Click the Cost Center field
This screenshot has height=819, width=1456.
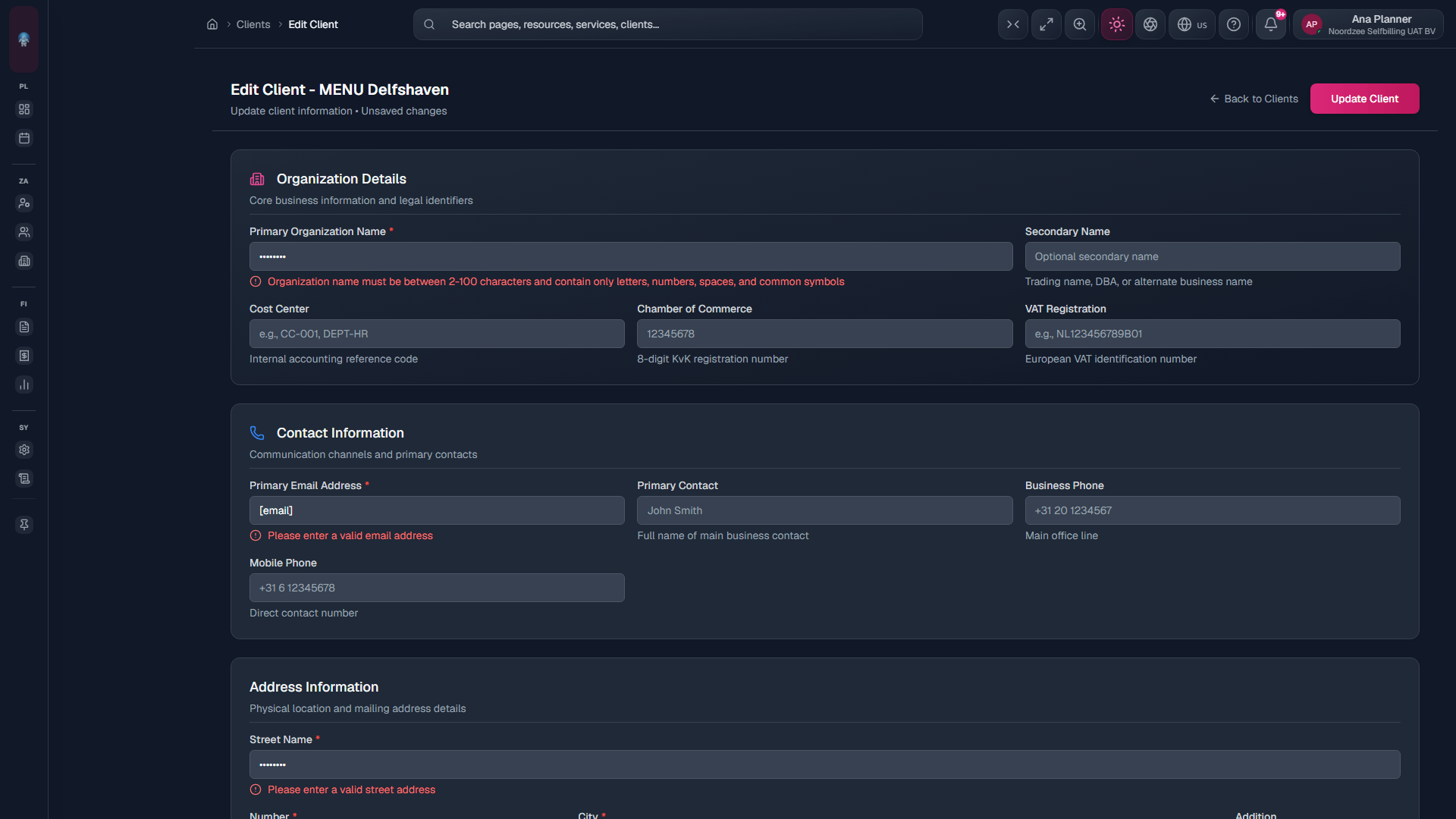tap(437, 334)
